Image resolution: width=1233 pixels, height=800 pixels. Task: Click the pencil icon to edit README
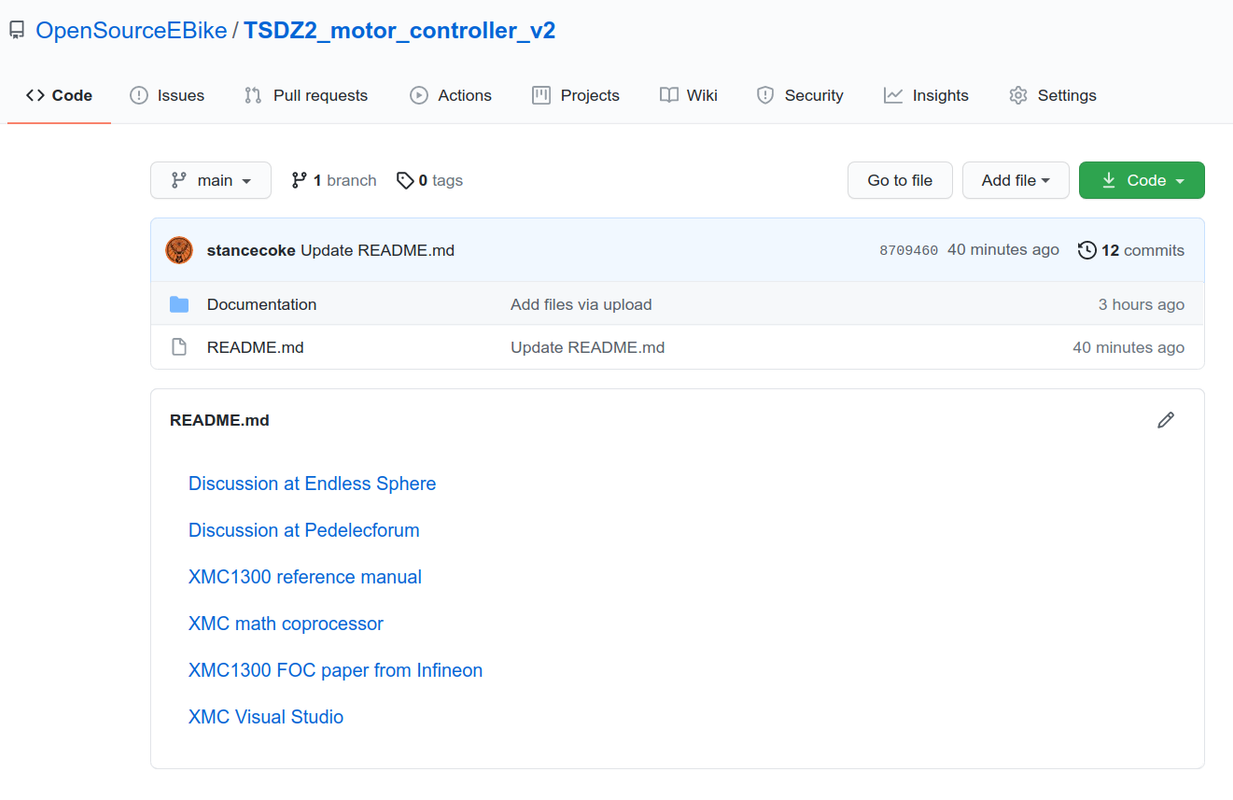(x=1166, y=420)
